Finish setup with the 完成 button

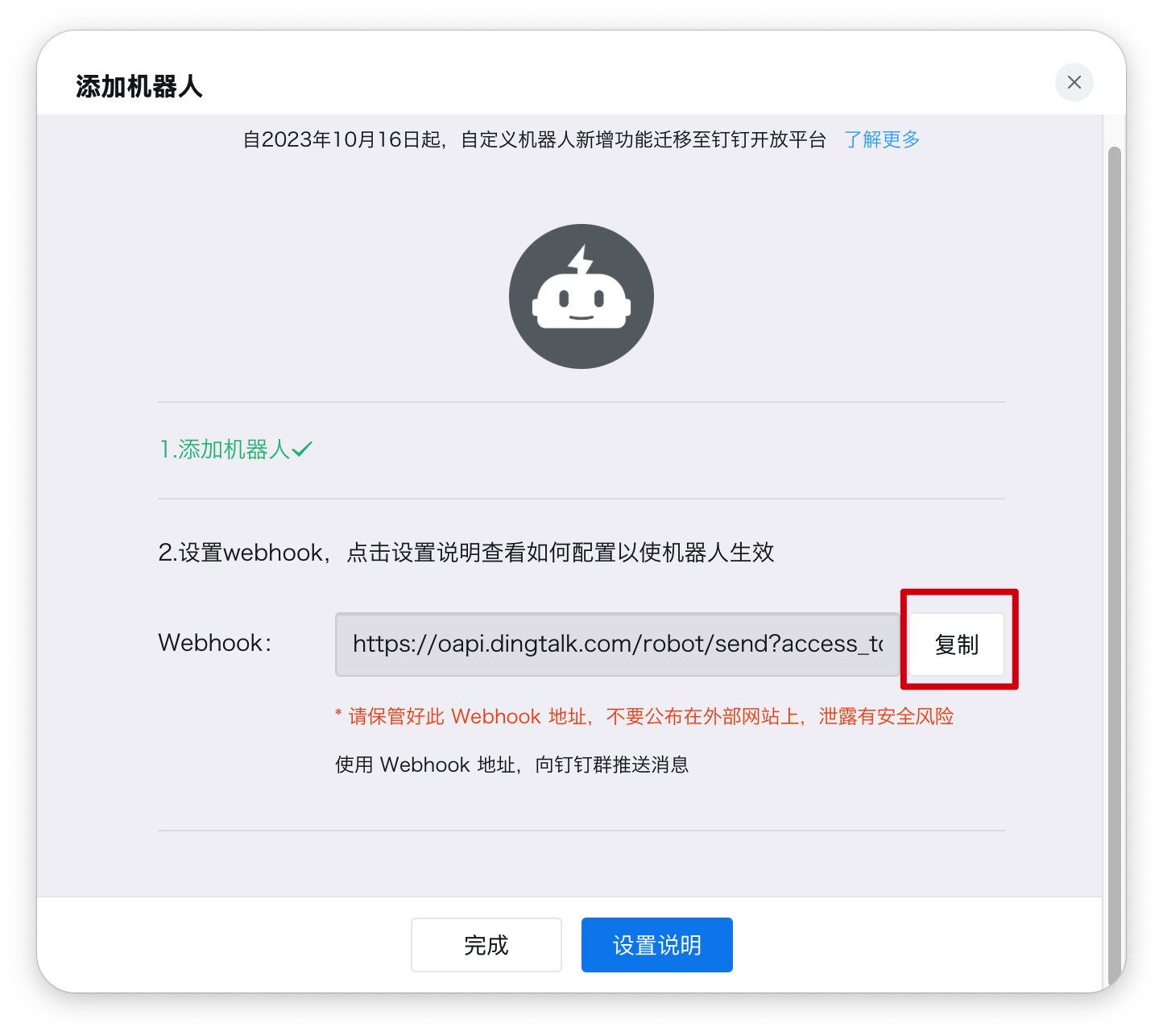tap(486, 945)
